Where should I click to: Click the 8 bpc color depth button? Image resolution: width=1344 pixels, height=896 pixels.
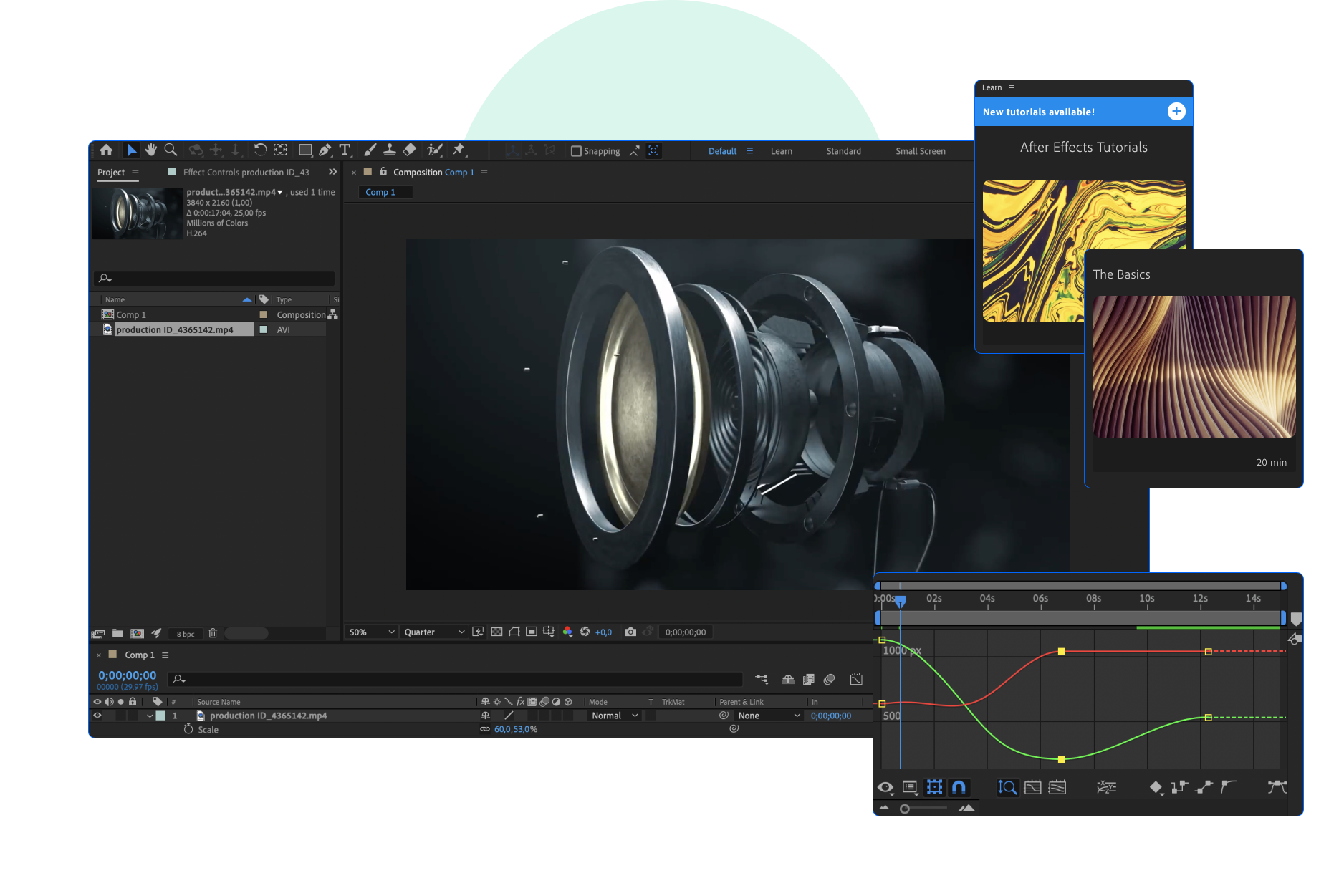click(x=186, y=634)
